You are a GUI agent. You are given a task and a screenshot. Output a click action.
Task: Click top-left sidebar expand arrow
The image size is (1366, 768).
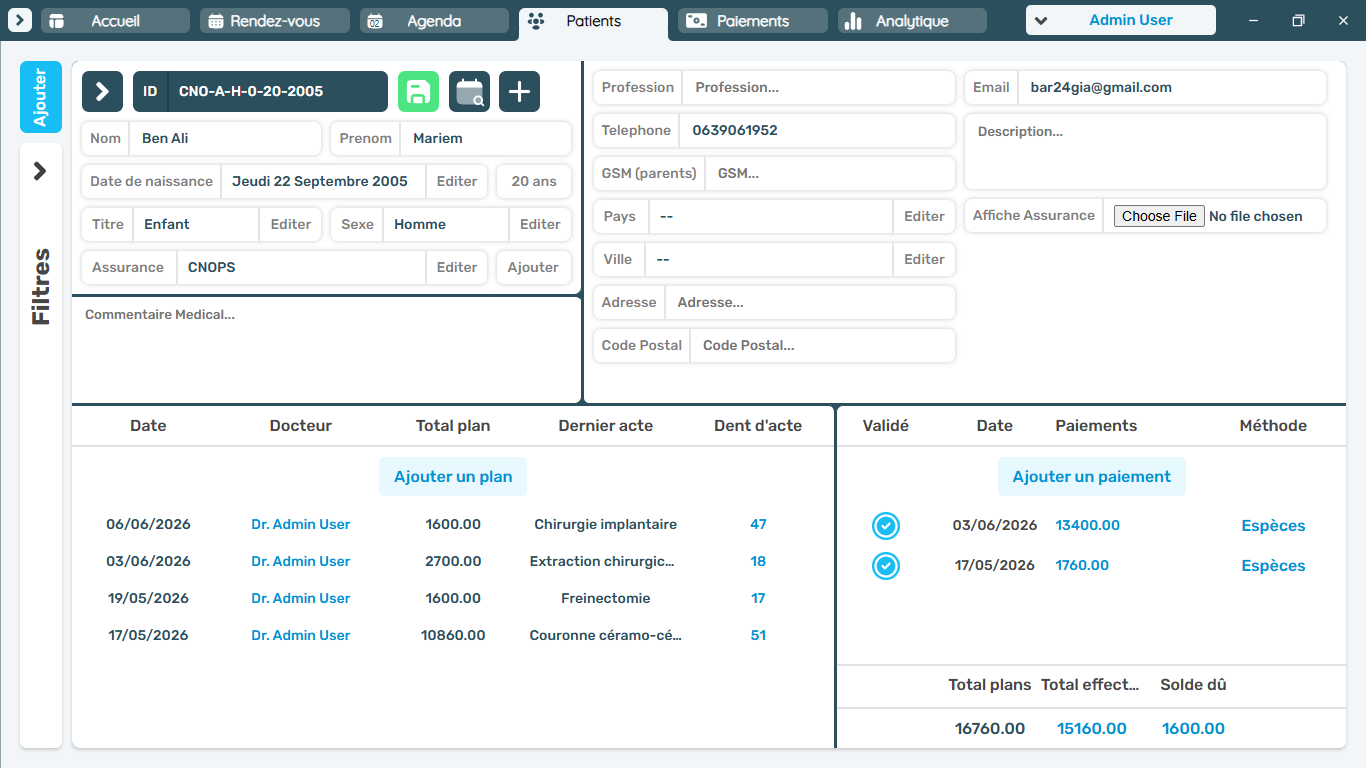click(x=20, y=20)
